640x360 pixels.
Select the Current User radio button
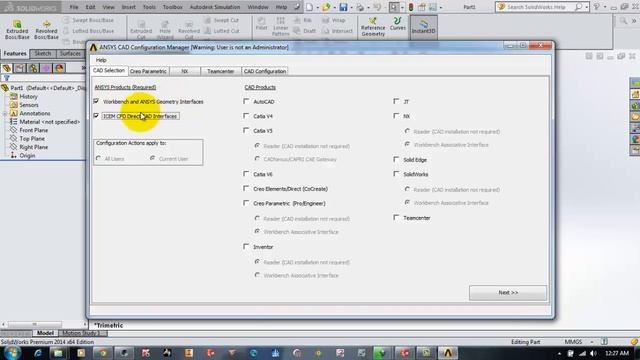(x=152, y=158)
